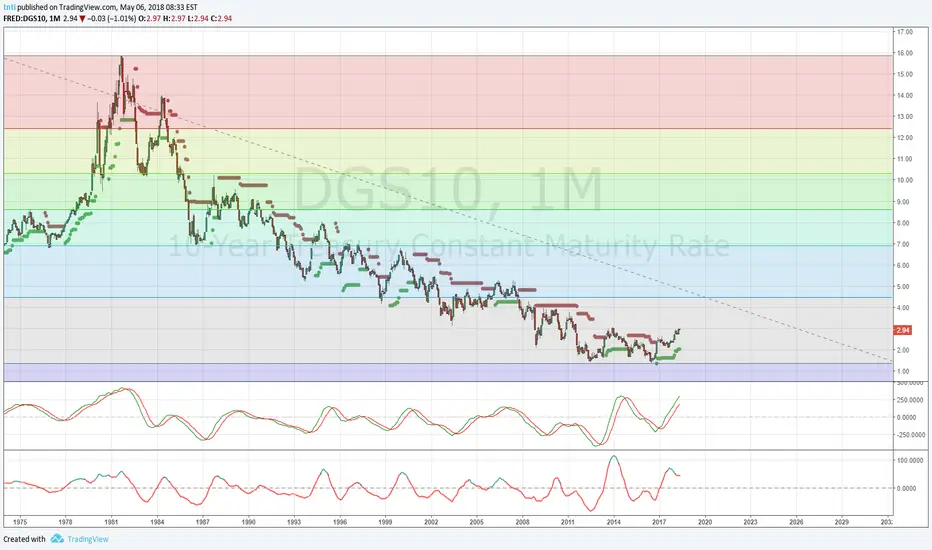Click the 2014 label on time axis

613,522
